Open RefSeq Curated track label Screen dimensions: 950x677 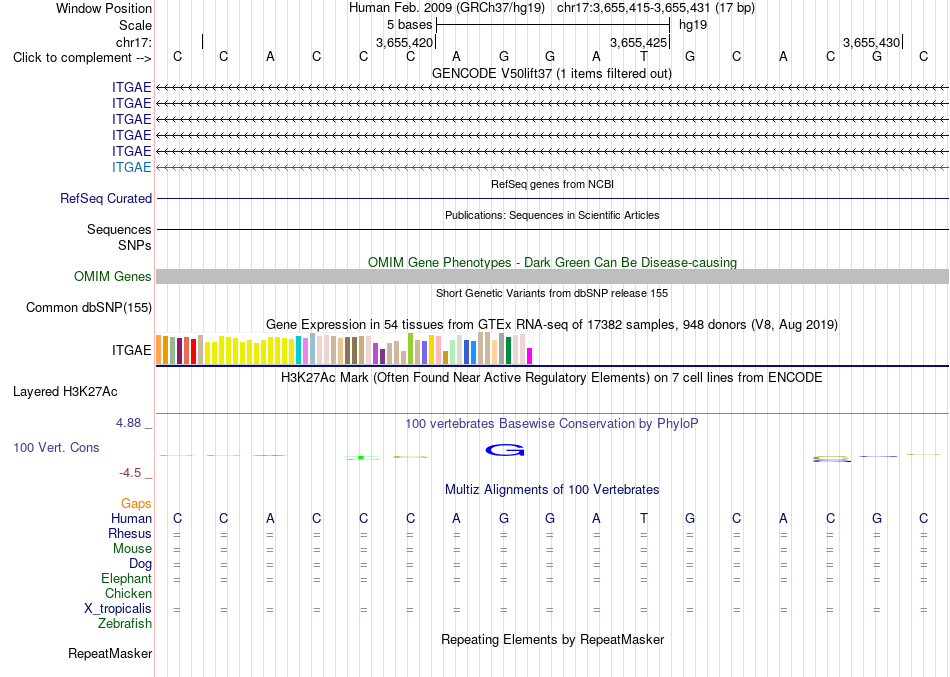click(106, 198)
